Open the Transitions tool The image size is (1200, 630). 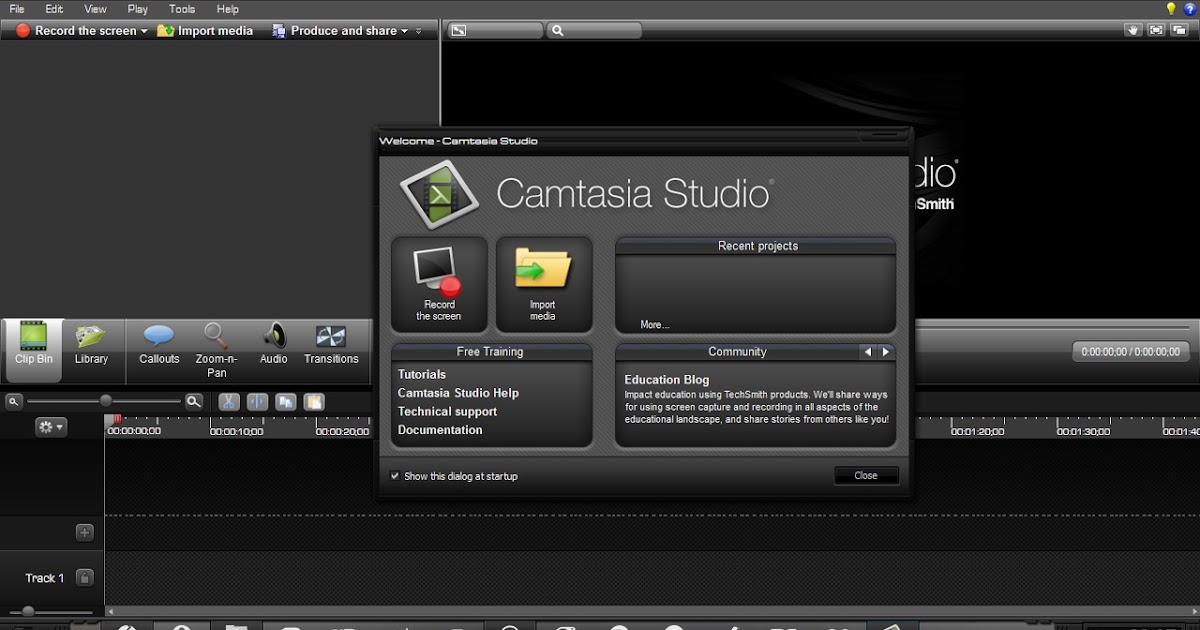pos(331,345)
